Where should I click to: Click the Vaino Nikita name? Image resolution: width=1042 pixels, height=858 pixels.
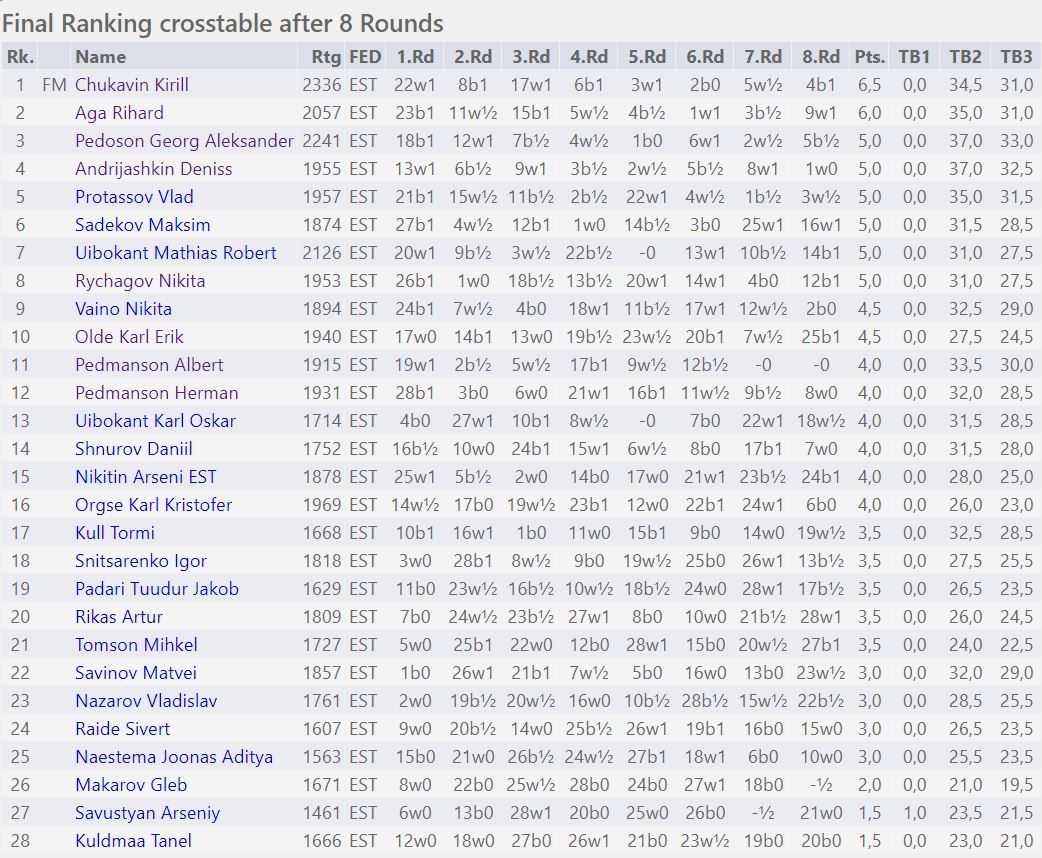[123, 308]
